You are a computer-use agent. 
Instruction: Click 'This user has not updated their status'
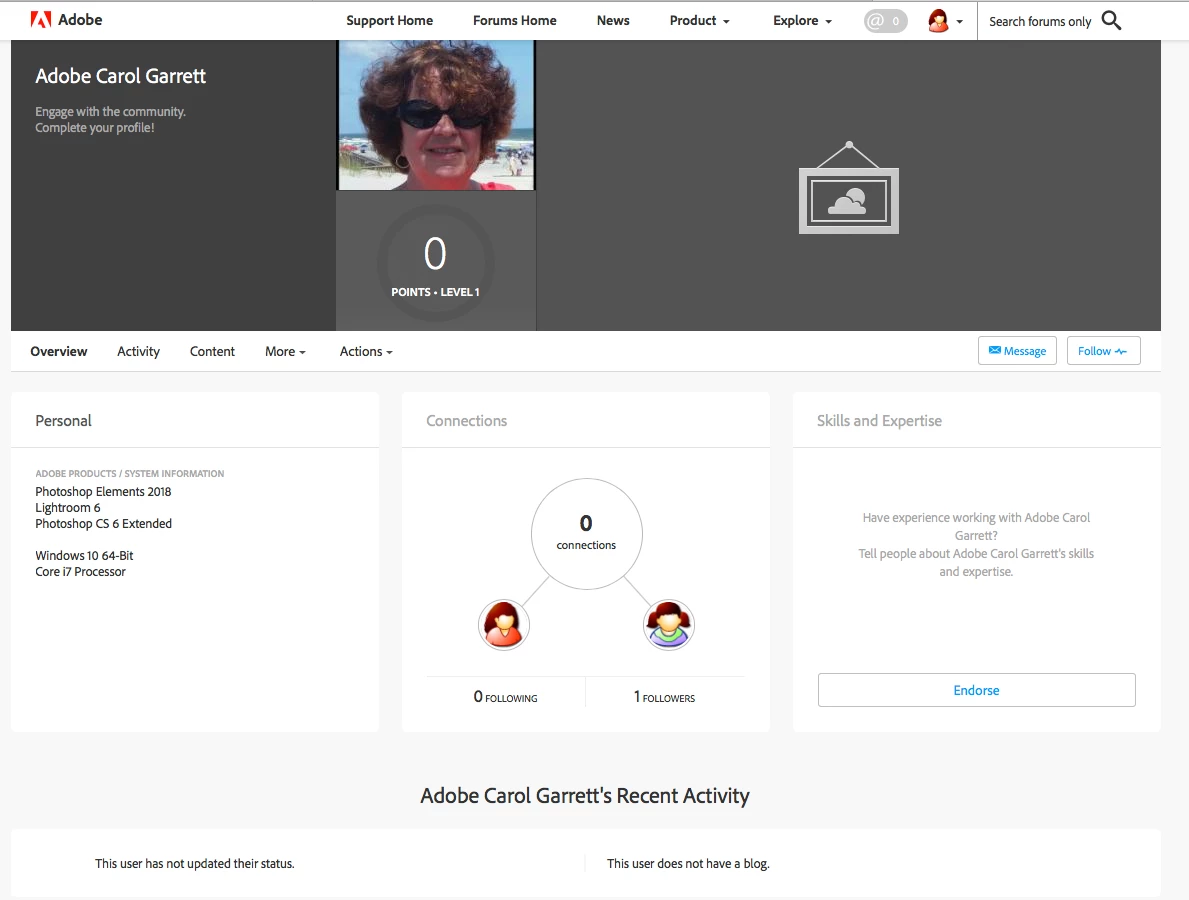tap(194, 863)
